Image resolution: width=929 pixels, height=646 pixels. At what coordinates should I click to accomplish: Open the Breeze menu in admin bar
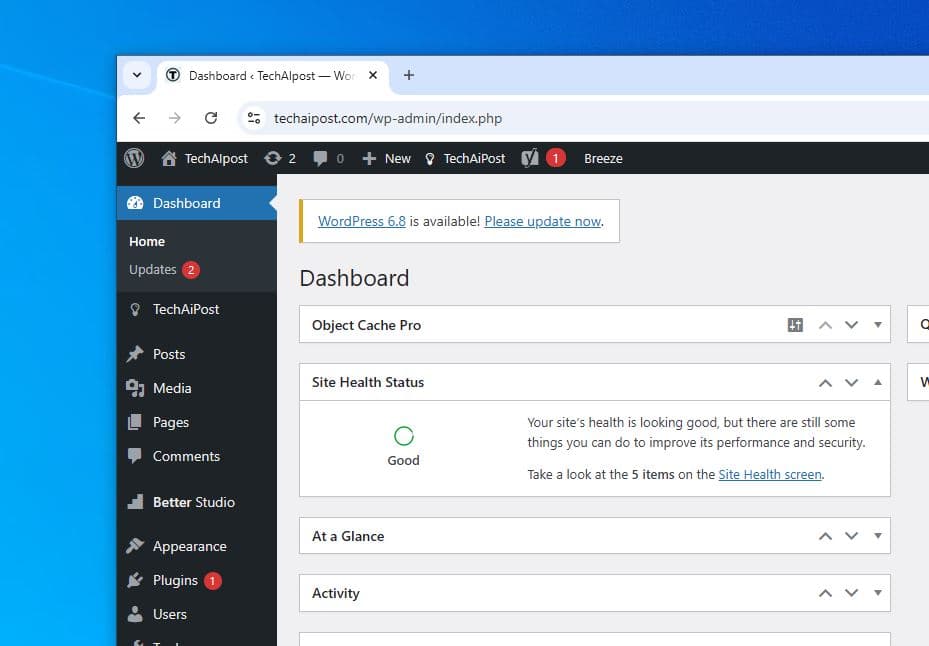[x=603, y=158]
